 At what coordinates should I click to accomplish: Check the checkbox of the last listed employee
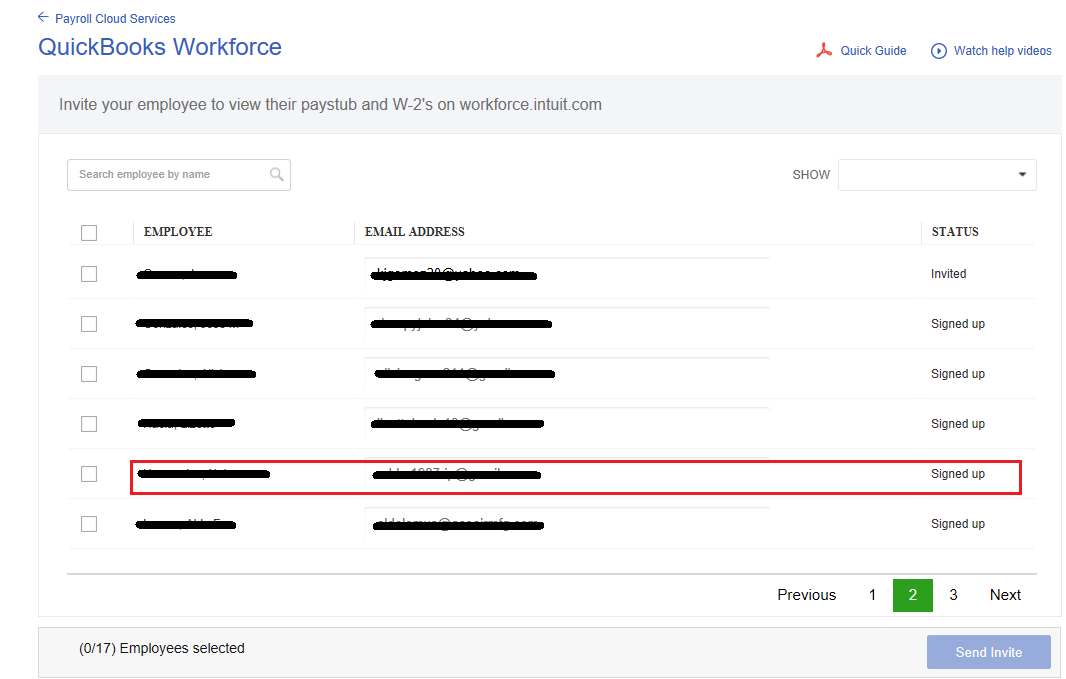(x=89, y=523)
